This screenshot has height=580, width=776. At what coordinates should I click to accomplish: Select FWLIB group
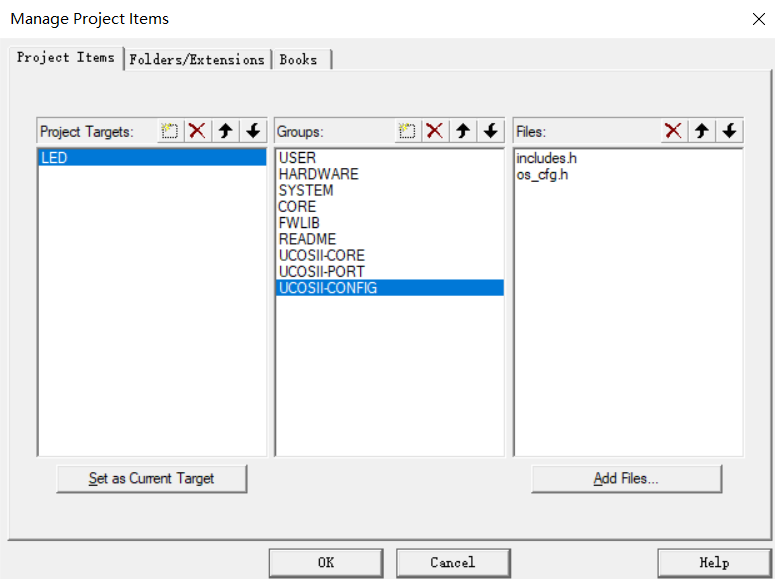tap(389, 223)
